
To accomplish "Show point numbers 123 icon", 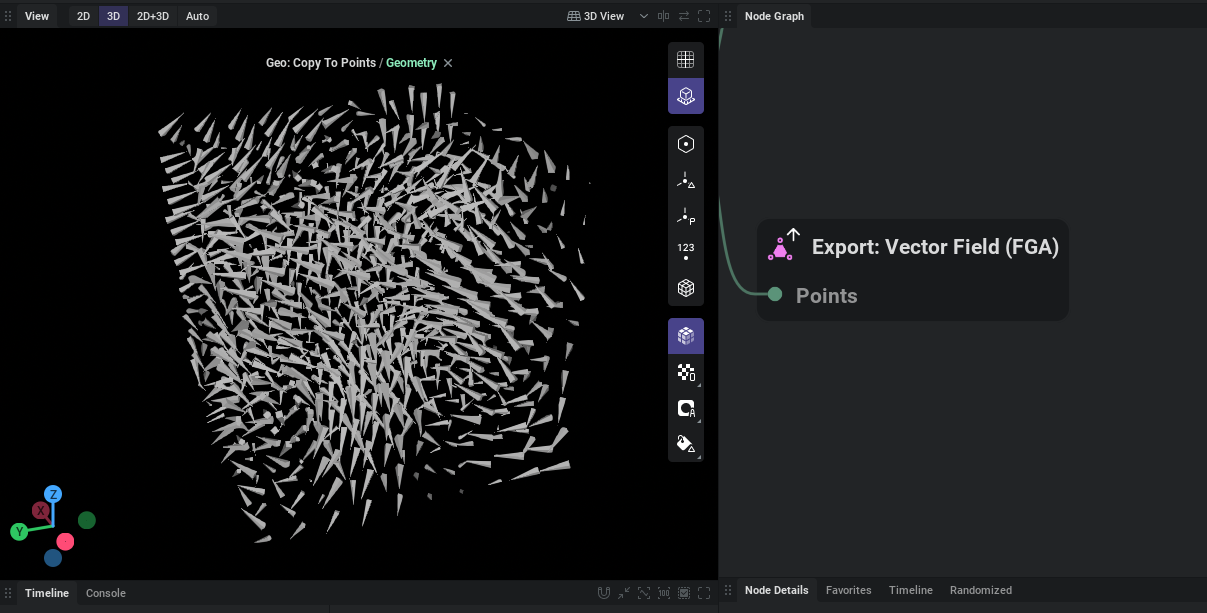I will click(685, 252).
